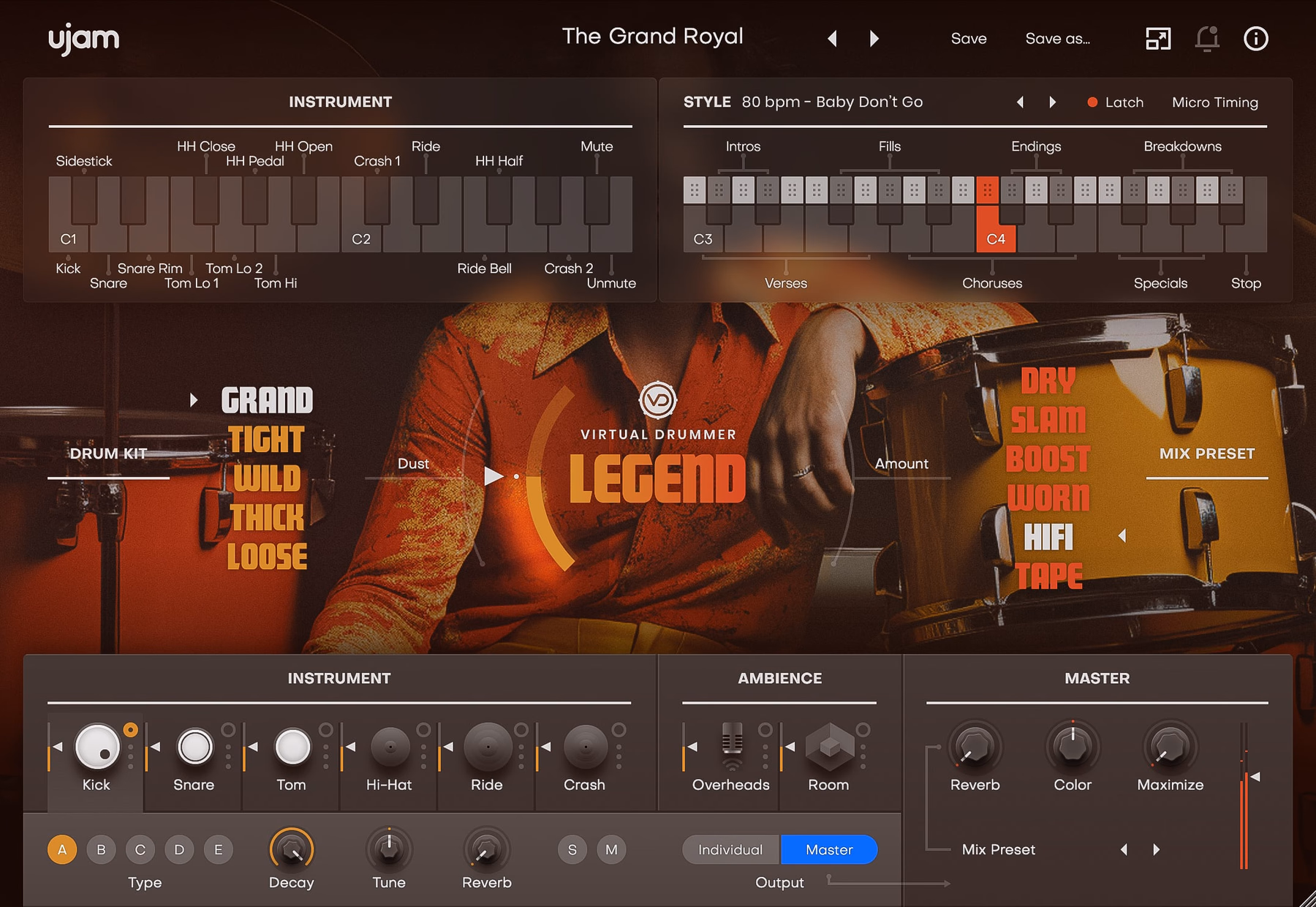This screenshot has width=1316, height=907.
Task: Select the Ride cymbal icon
Action: coord(488,747)
